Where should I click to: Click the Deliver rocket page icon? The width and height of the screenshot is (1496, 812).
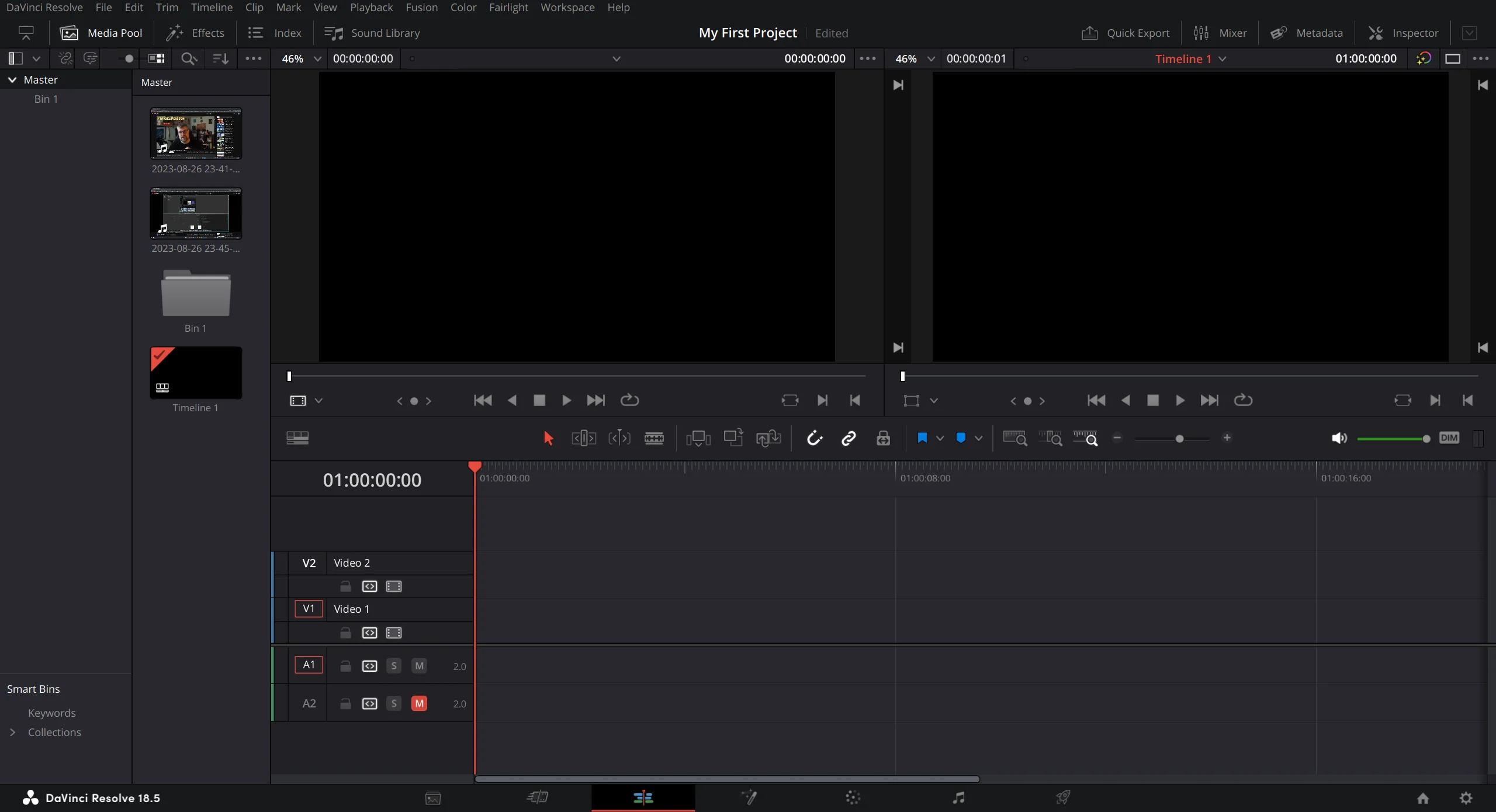coord(1063,797)
